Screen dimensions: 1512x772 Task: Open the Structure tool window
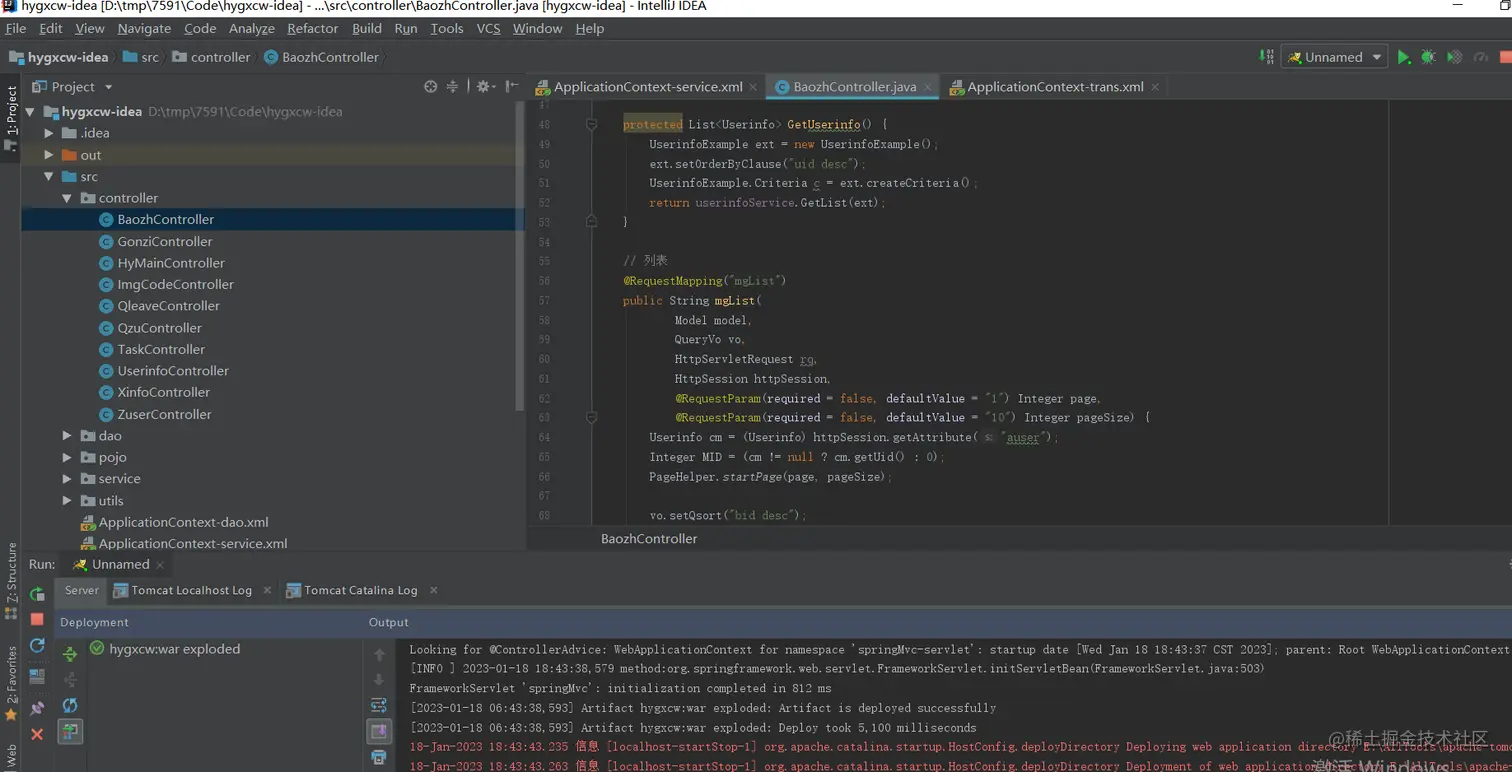11,580
